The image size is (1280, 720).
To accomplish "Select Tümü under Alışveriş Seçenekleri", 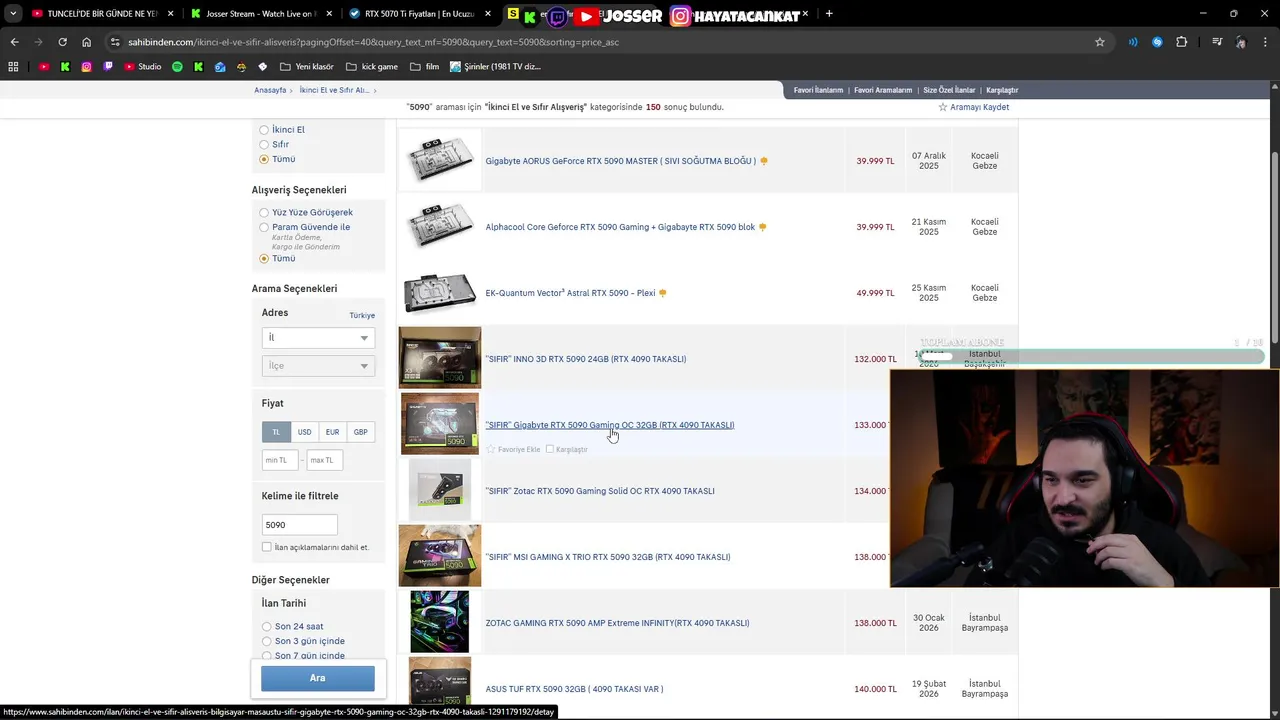I will point(264,258).
